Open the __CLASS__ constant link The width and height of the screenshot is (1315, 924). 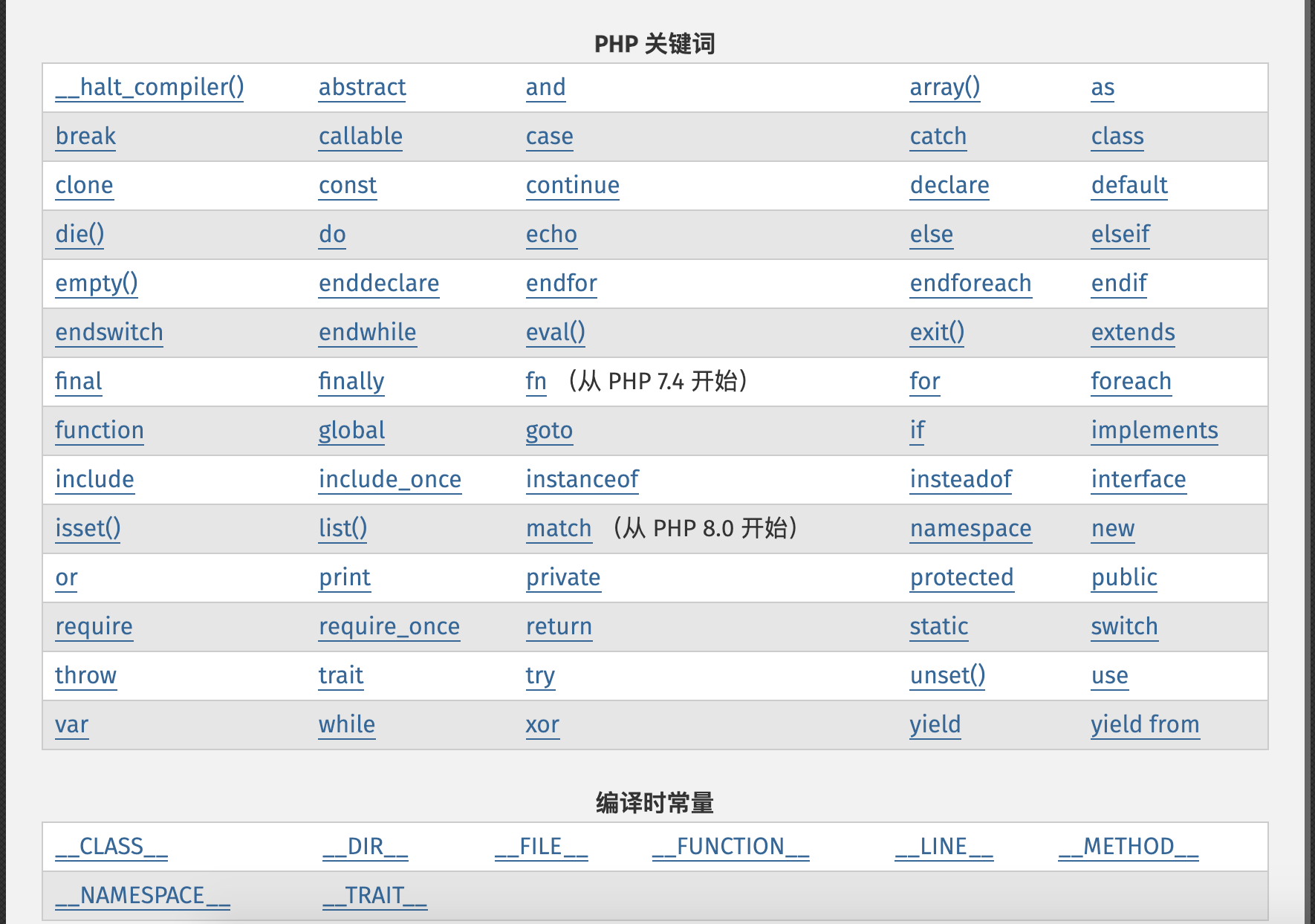click(111, 847)
